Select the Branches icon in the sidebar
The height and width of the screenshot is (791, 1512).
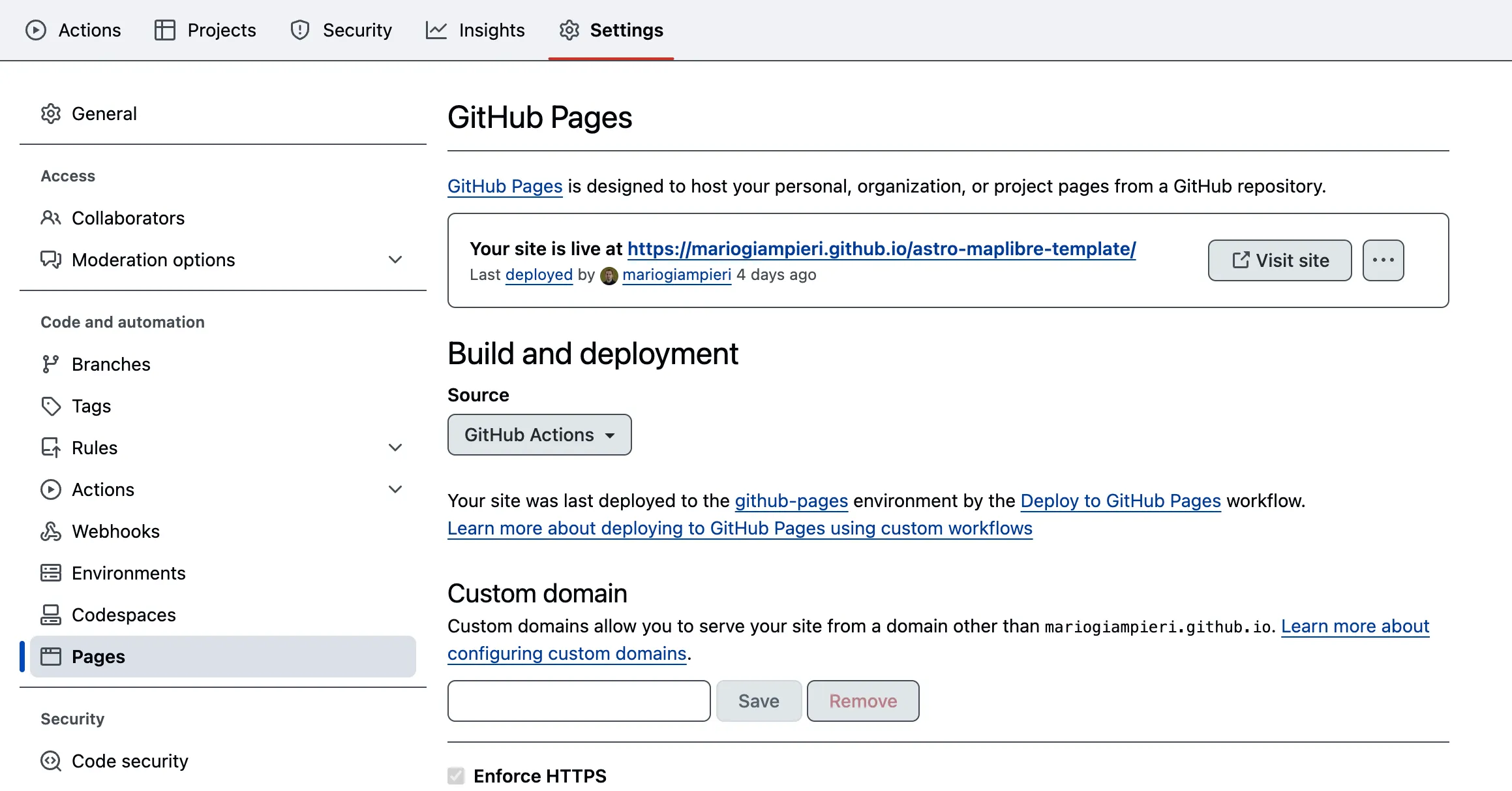pyautogui.click(x=51, y=364)
